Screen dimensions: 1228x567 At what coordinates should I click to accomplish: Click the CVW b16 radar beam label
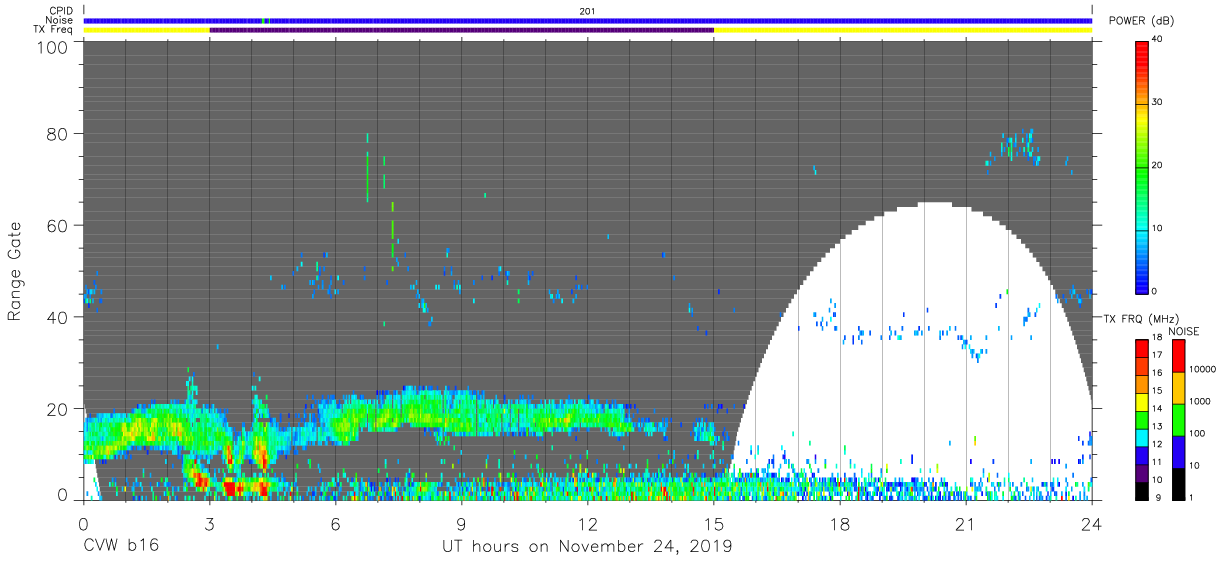121,547
